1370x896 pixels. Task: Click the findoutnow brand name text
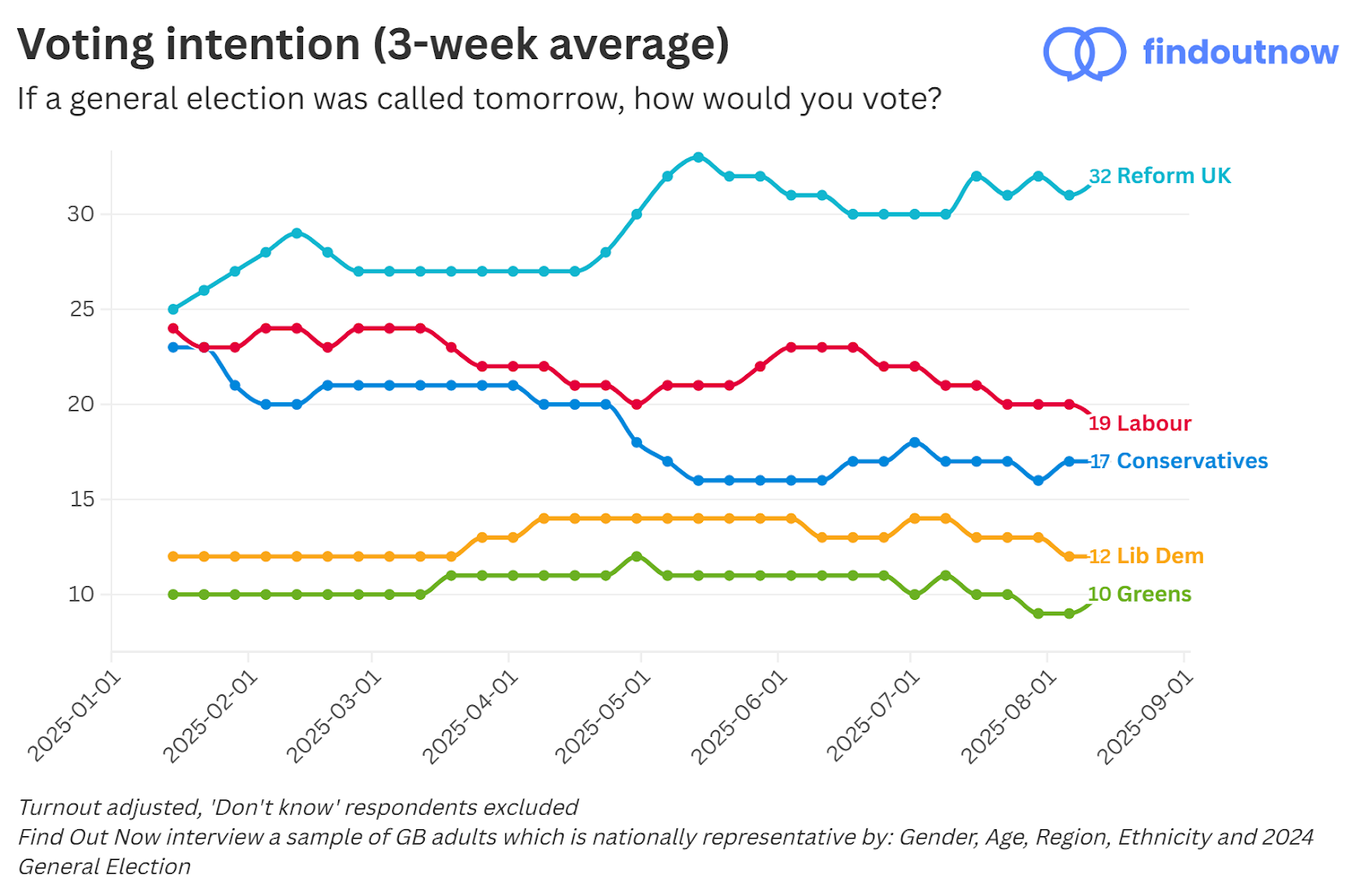(x=1241, y=52)
